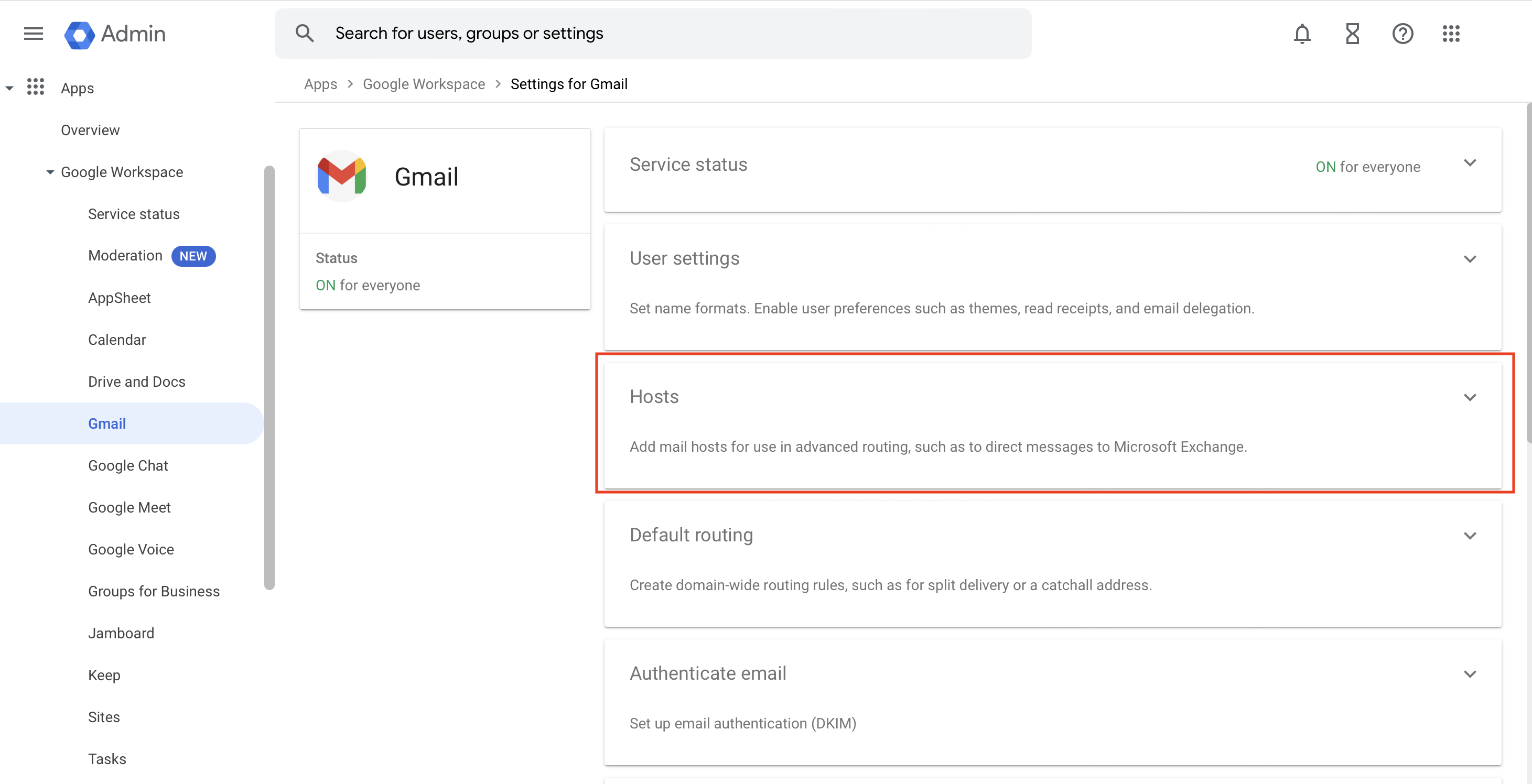This screenshot has width=1532, height=784.
Task: Click ON for everyone in Gmail card
Action: (x=368, y=285)
